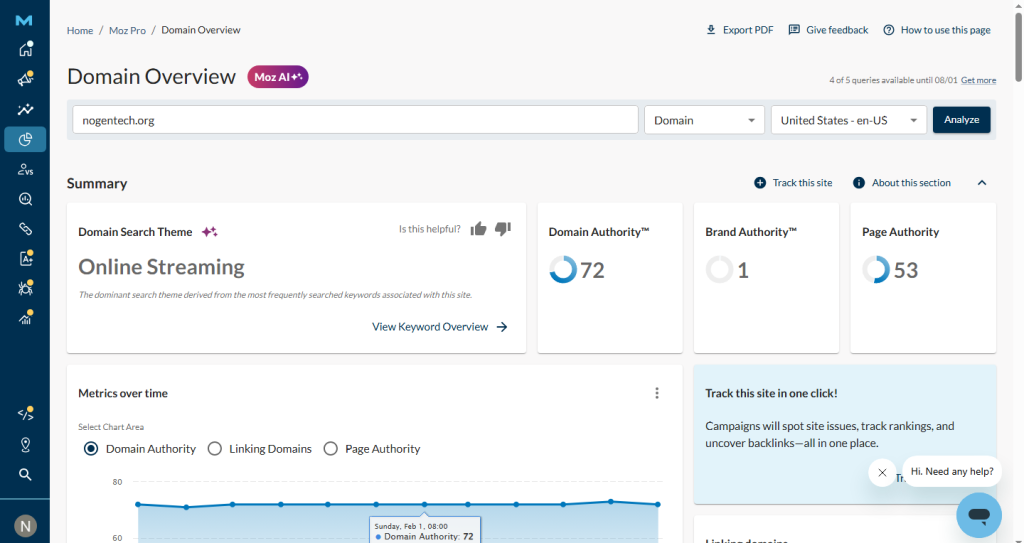This screenshot has width=1024, height=543.
Task: Click the Domain Authority donut gauge showing 72
Action: pos(563,269)
